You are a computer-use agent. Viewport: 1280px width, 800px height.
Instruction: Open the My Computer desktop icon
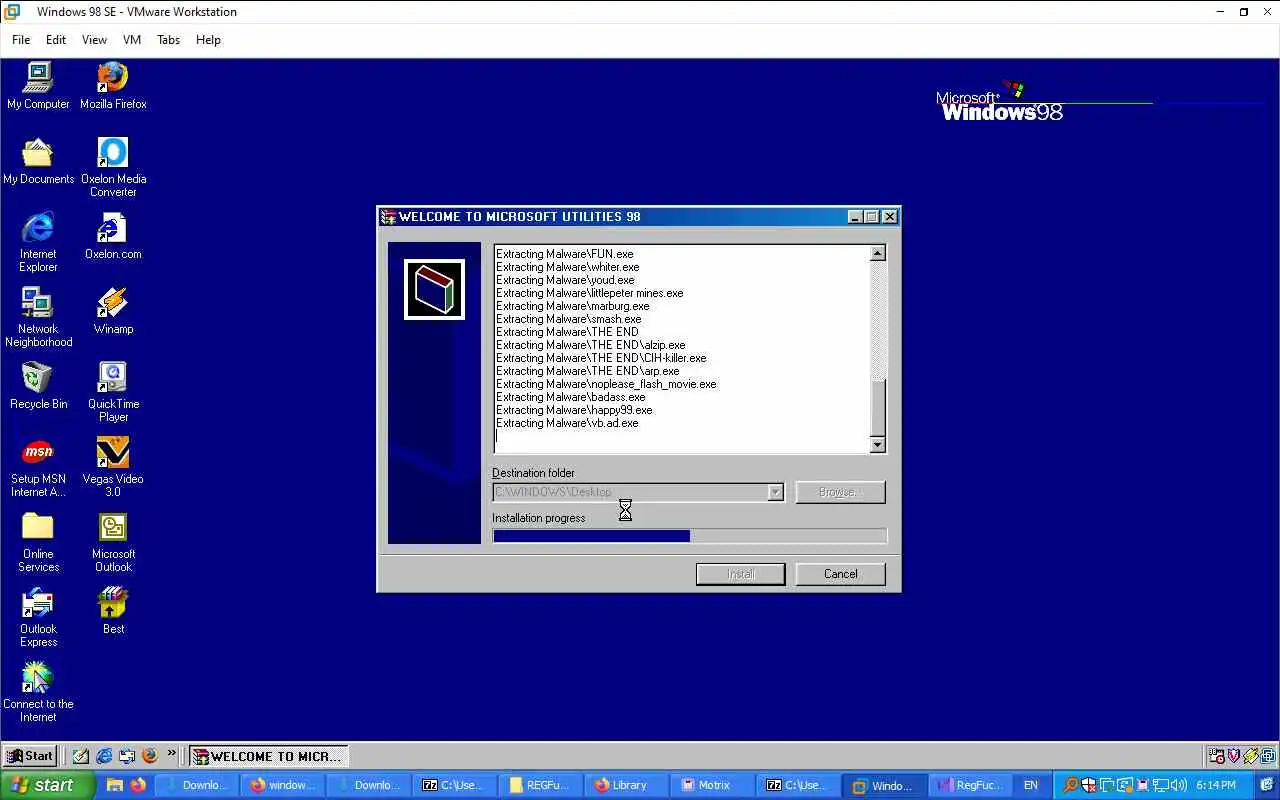pyautogui.click(x=38, y=85)
